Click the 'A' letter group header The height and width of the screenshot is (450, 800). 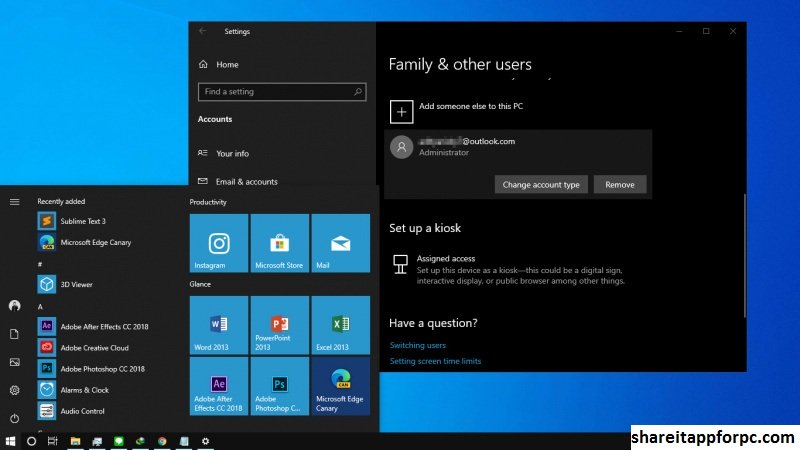pos(40,306)
